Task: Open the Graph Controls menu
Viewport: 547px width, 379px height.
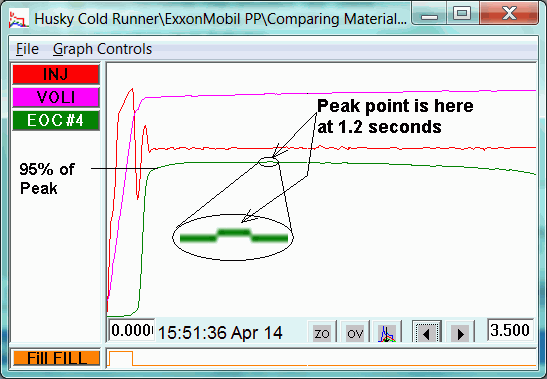Action: (102, 49)
